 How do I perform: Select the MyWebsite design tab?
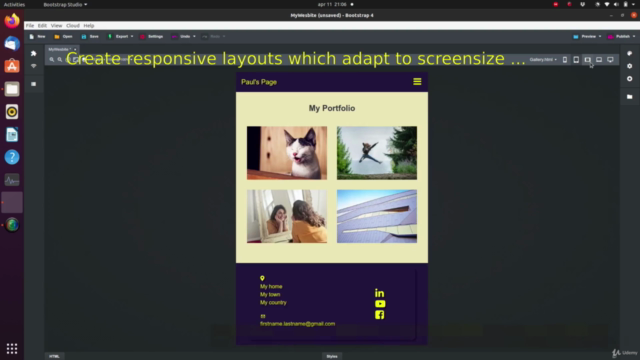[x=60, y=49]
